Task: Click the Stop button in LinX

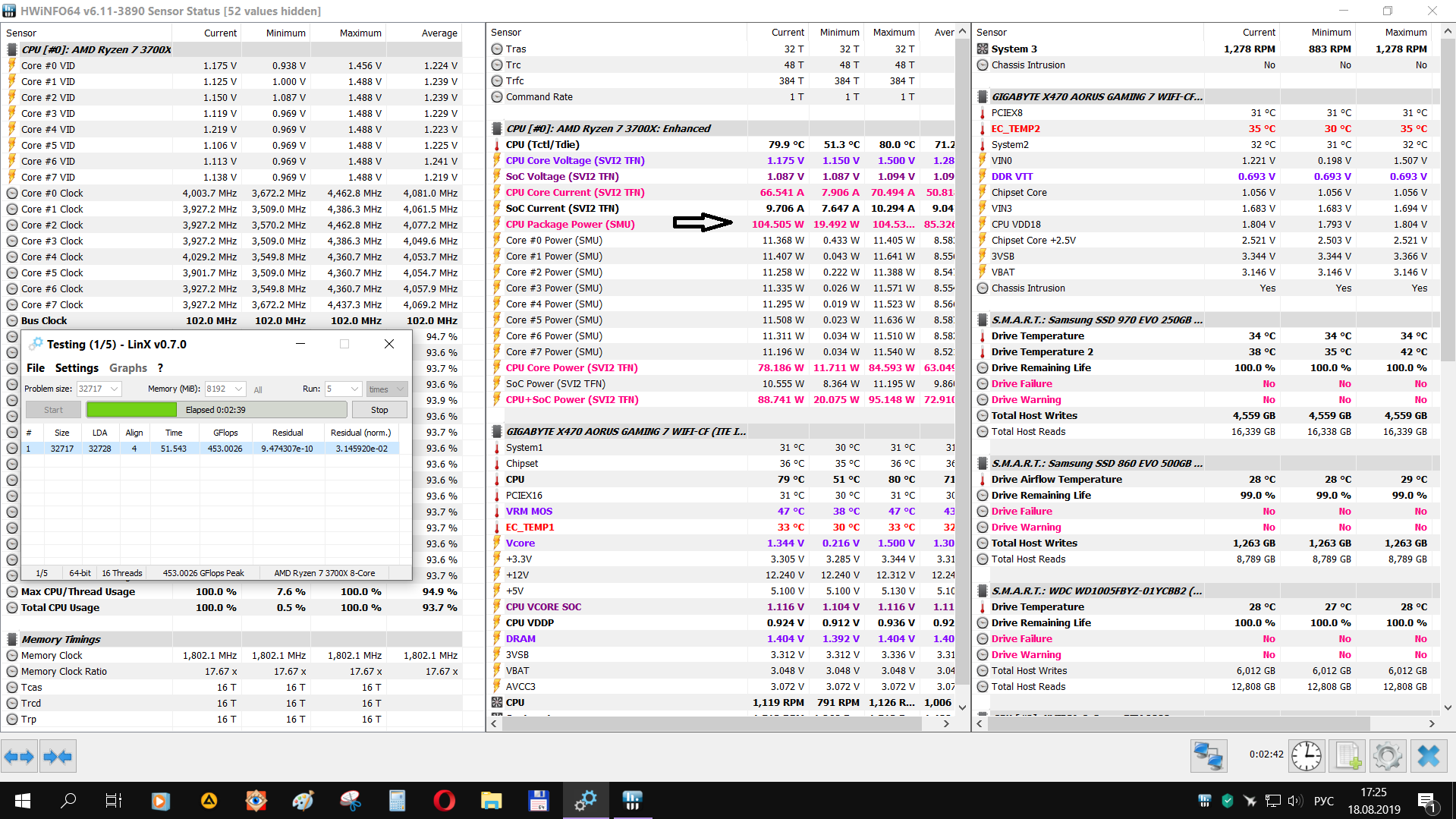Action: 379,410
